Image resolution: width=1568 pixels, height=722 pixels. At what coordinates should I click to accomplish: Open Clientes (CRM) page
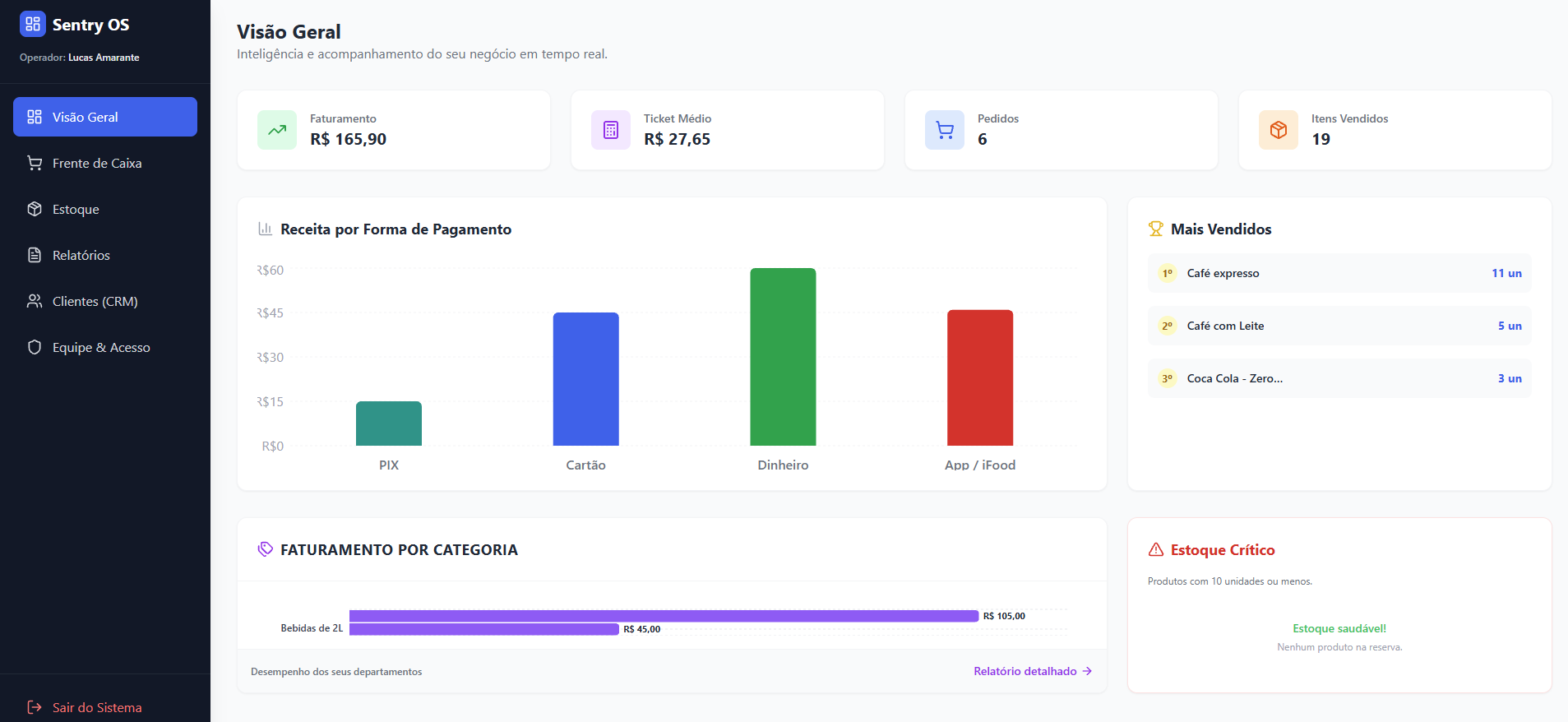coord(105,301)
